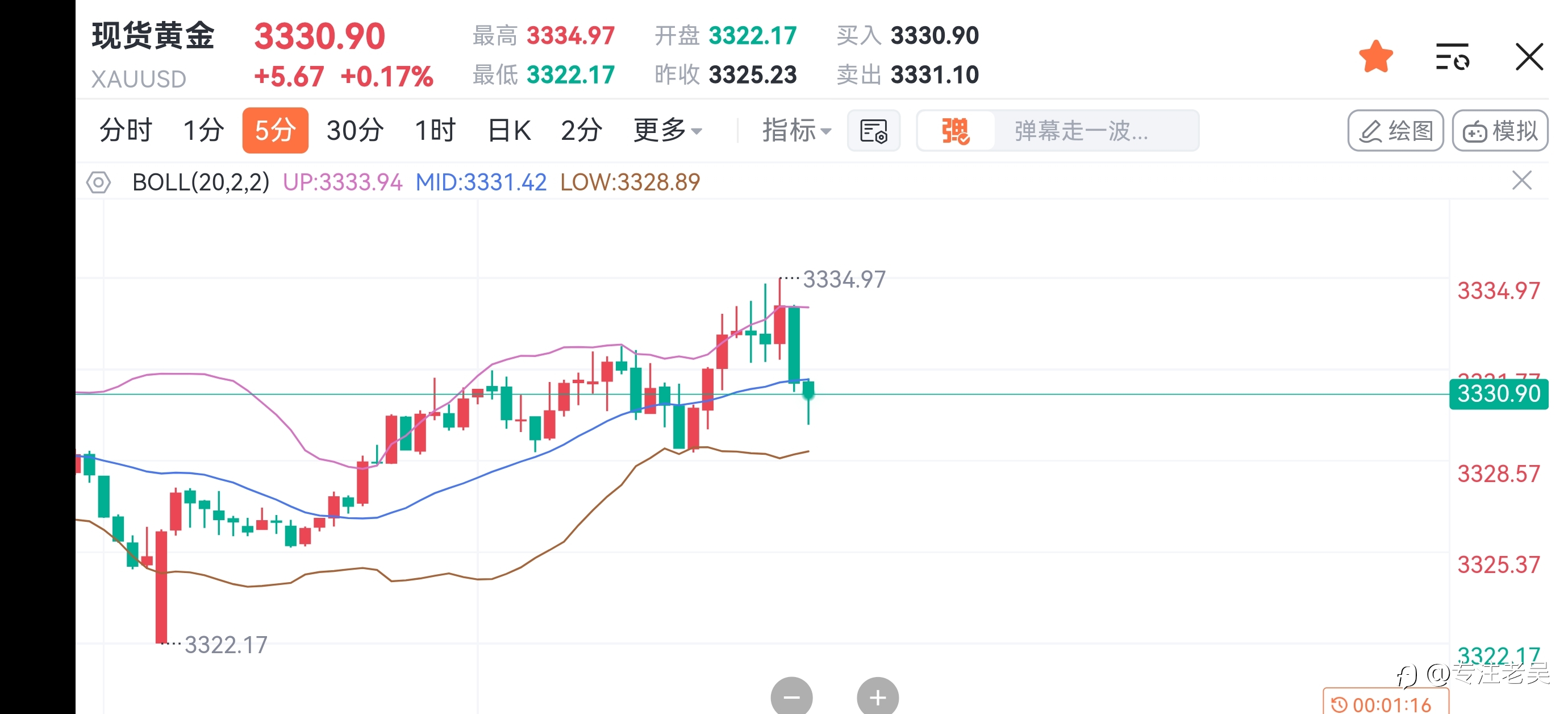Select the 30分 timeframe tab

tap(355, 130)
